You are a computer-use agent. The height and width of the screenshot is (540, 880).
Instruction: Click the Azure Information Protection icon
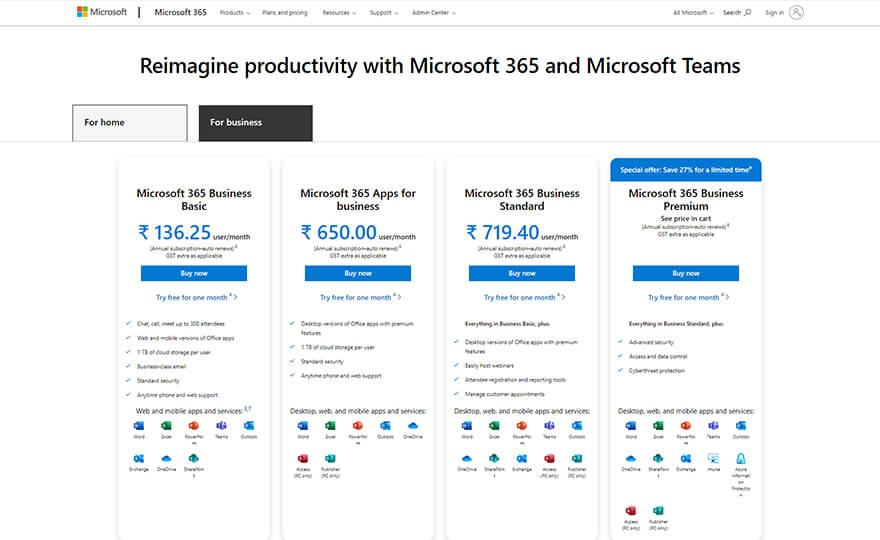pyautogui.click(x=741, y=459)
